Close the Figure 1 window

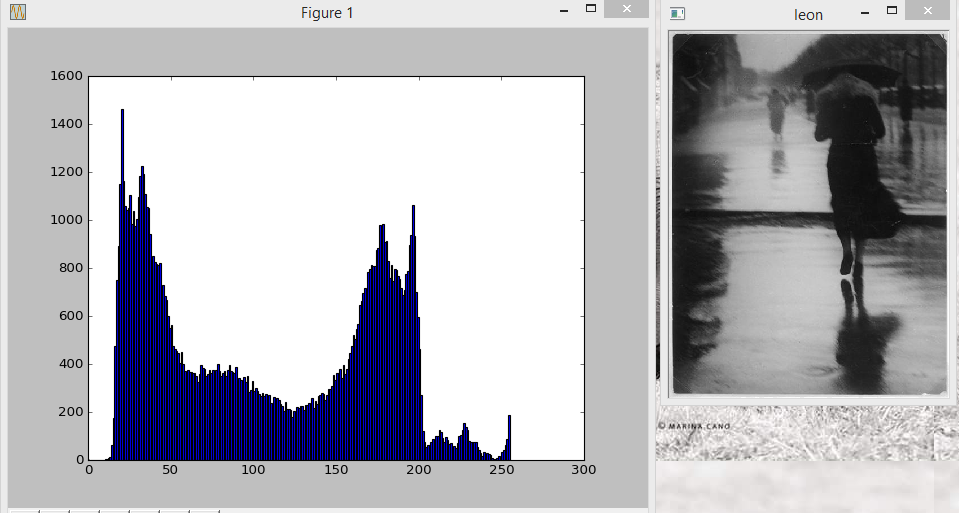point(626,9)
